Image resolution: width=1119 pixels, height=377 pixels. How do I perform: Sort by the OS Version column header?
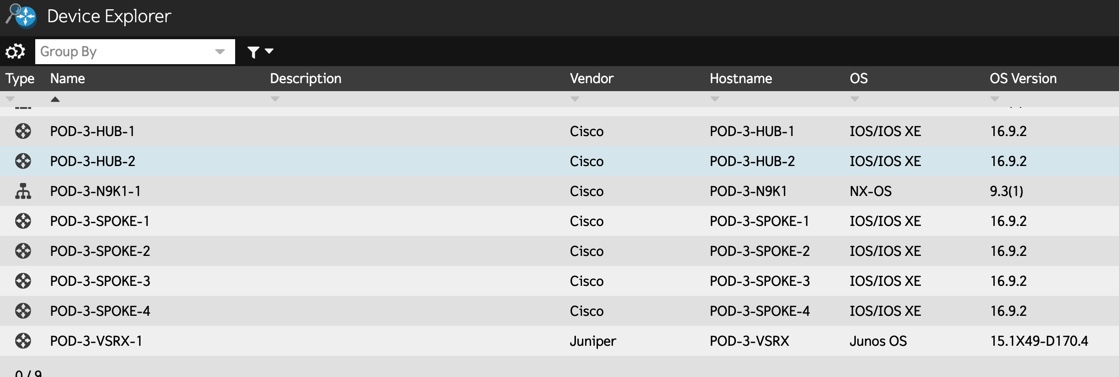click(1023, 79)
